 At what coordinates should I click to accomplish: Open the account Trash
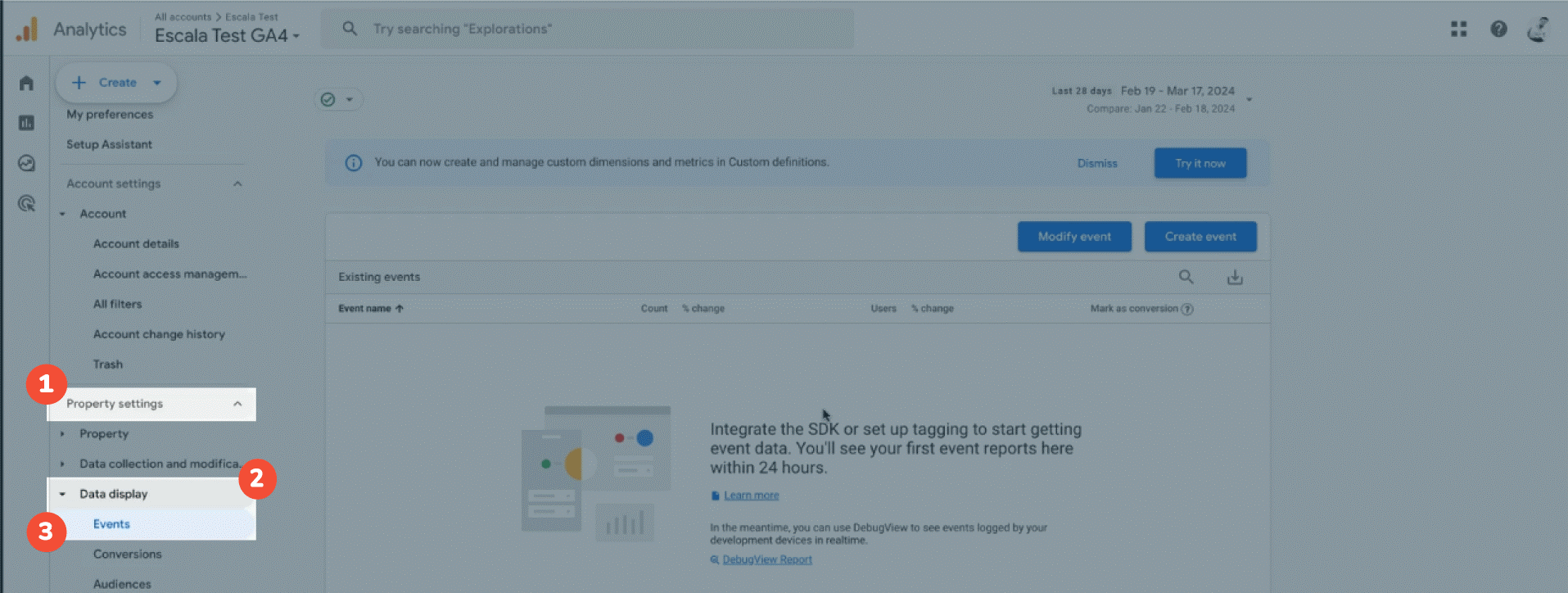pos(108,364)
